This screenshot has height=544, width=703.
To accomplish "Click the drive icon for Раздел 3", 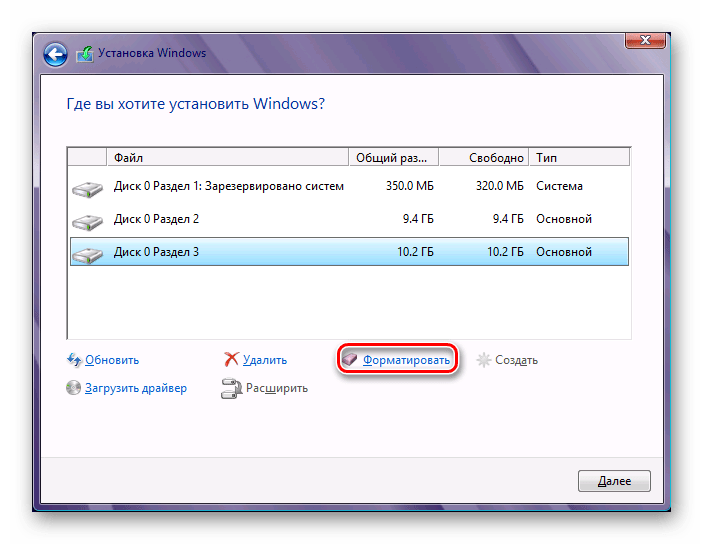I will point(87,255).
